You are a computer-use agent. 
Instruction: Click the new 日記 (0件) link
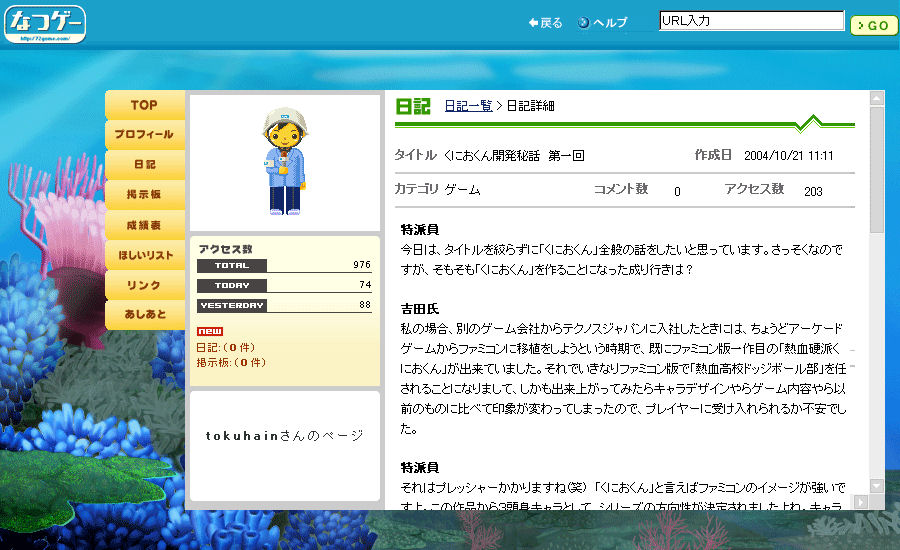coord(217,347)
